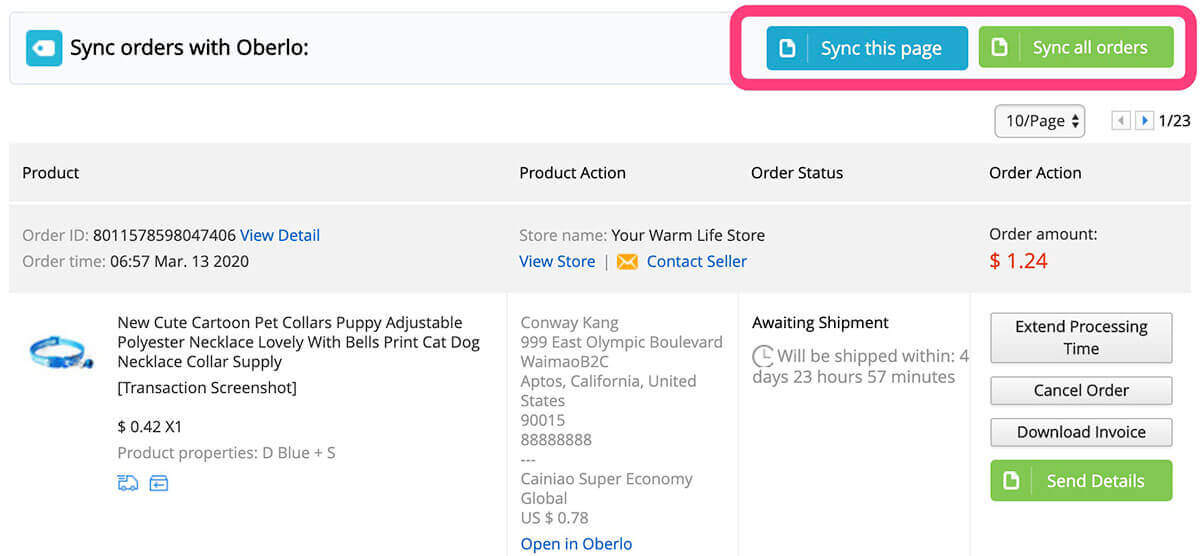The height and width of the screenshot is (556, 1200).
Task: Click the Product Action column header
Action: pyautogui.click(x=573, y=173)
